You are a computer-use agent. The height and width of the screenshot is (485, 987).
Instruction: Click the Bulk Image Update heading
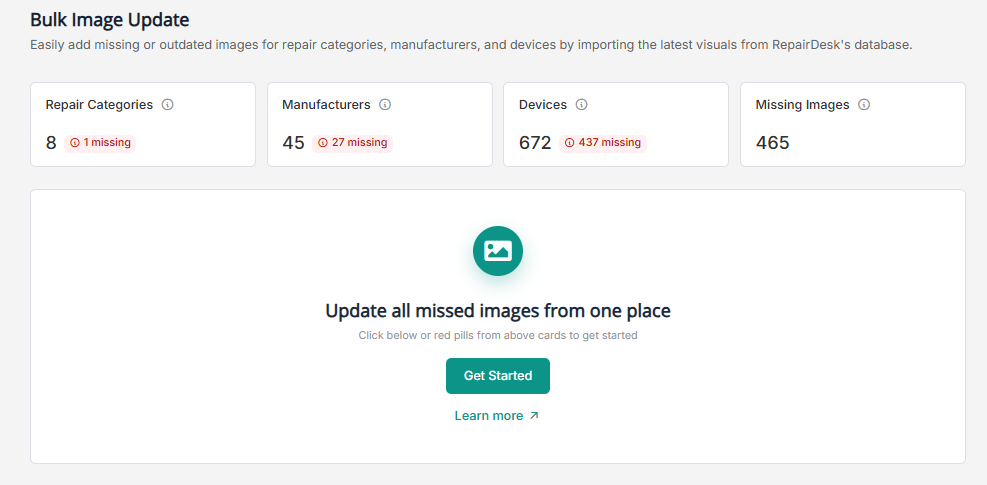(110, 19)
